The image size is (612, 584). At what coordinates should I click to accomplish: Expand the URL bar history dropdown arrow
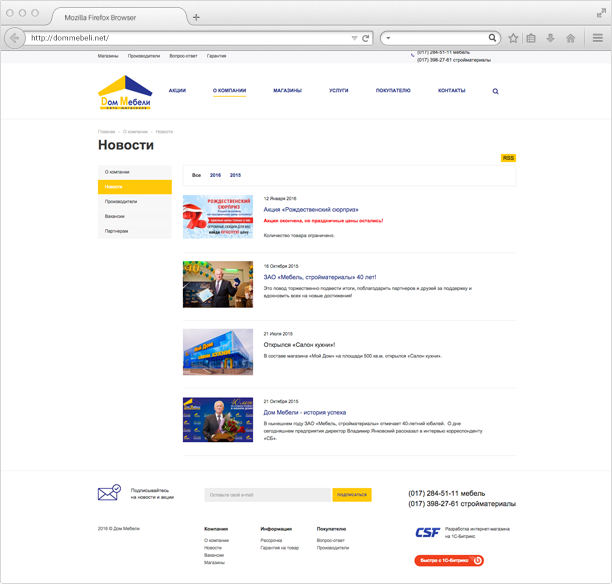coord(354,38)
